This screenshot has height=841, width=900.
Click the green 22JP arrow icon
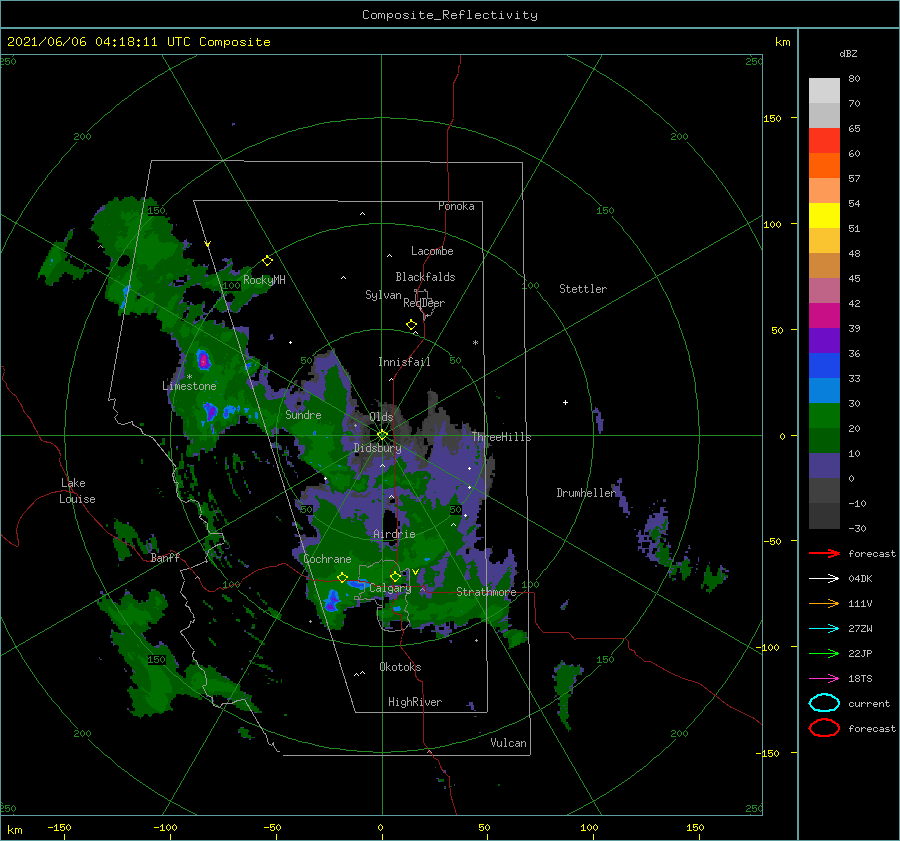pyautogui.click(x=824, y=653)
